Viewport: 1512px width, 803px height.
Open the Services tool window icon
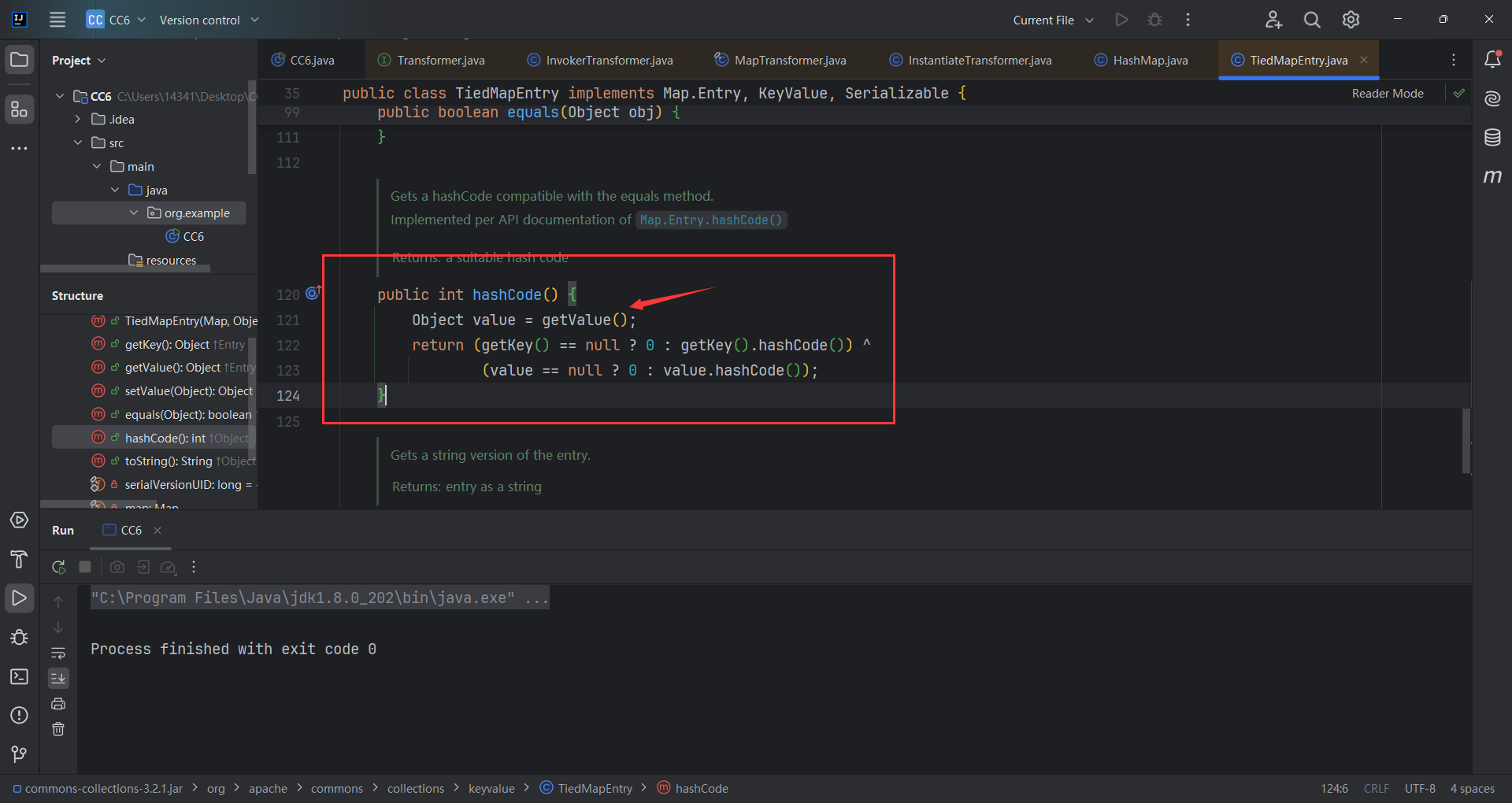[x=20, y=520]
